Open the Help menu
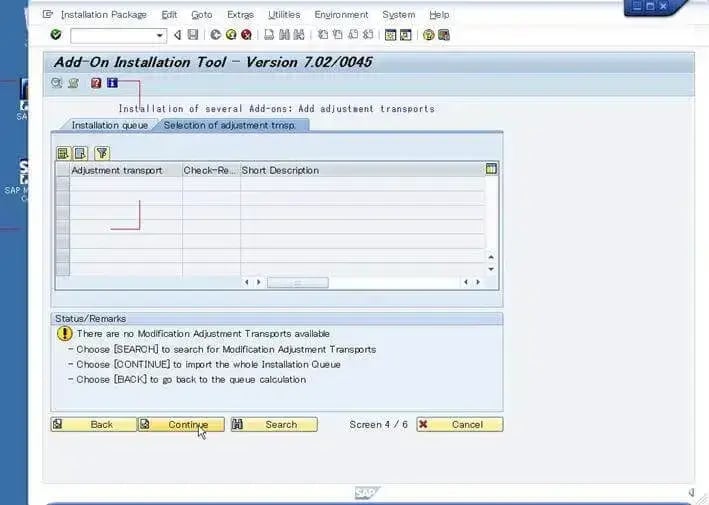 (439, 15)
